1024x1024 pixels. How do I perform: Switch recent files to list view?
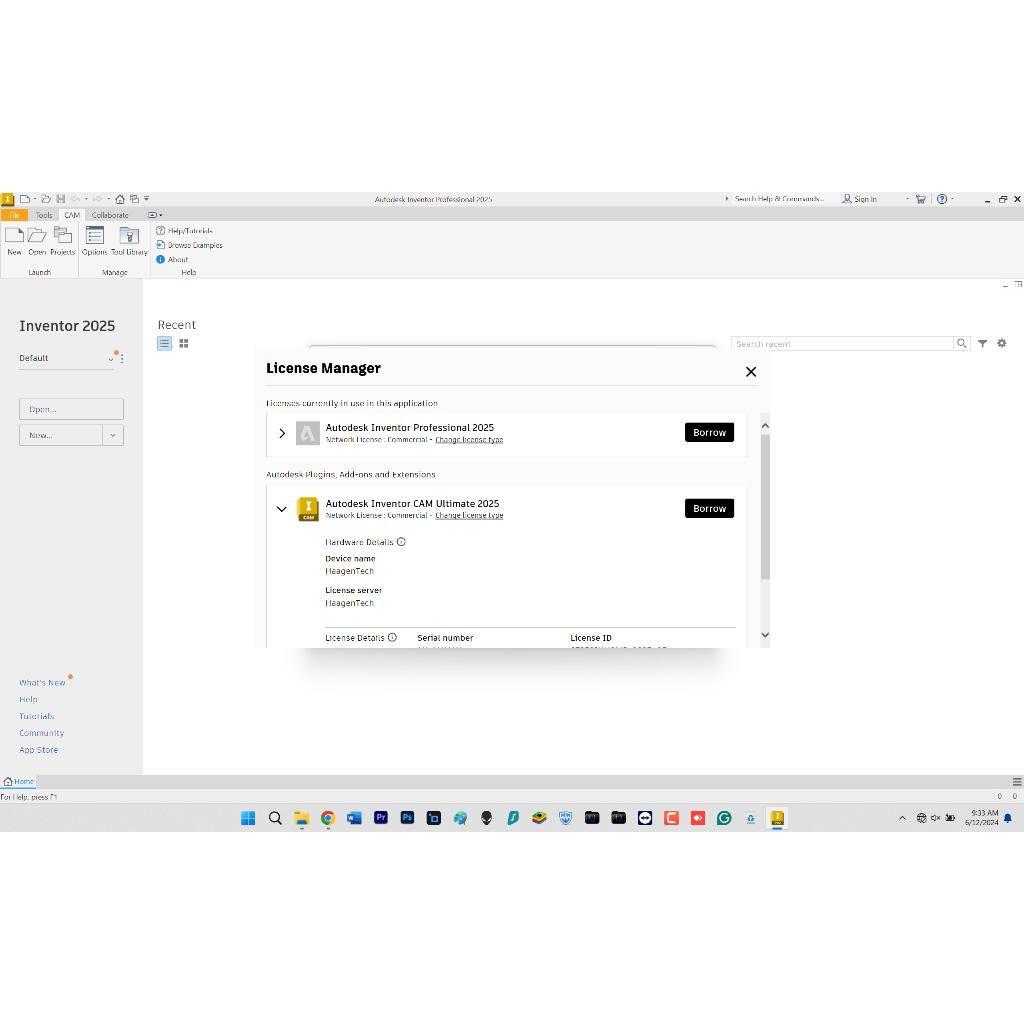165,344
